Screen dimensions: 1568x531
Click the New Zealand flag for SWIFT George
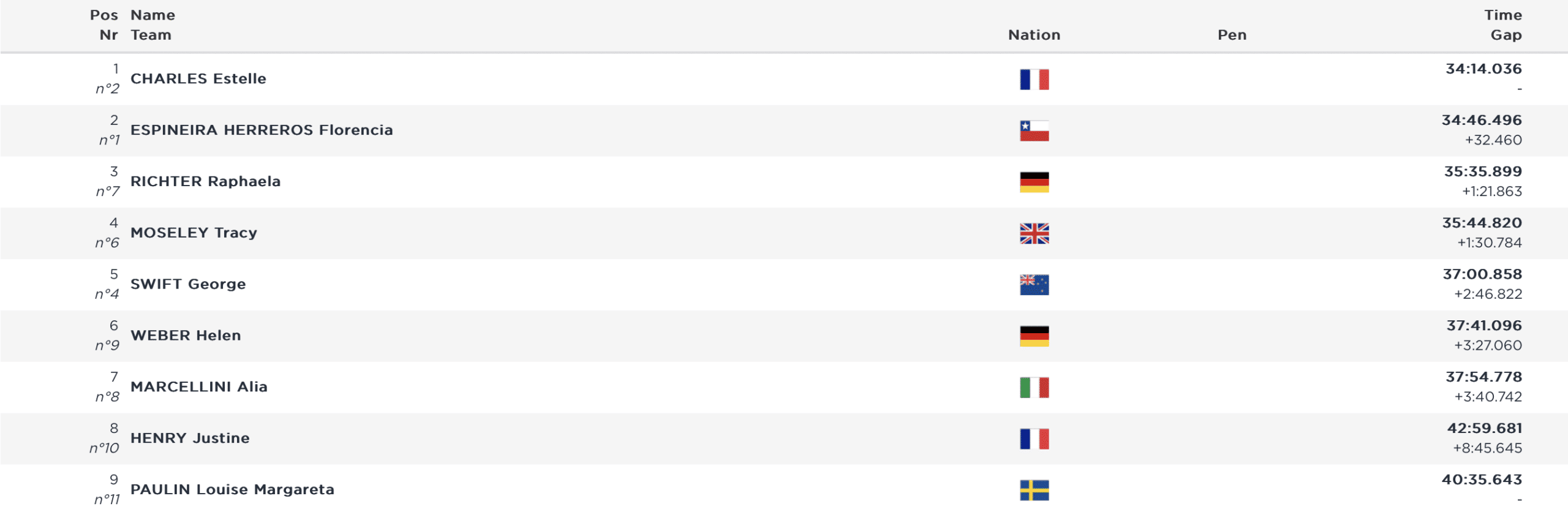(x=1034, y=285)
